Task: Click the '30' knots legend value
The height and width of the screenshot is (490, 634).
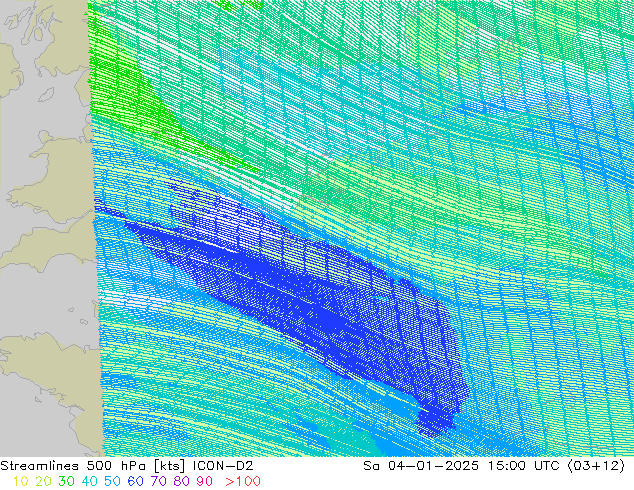Action: pos(66,481)
